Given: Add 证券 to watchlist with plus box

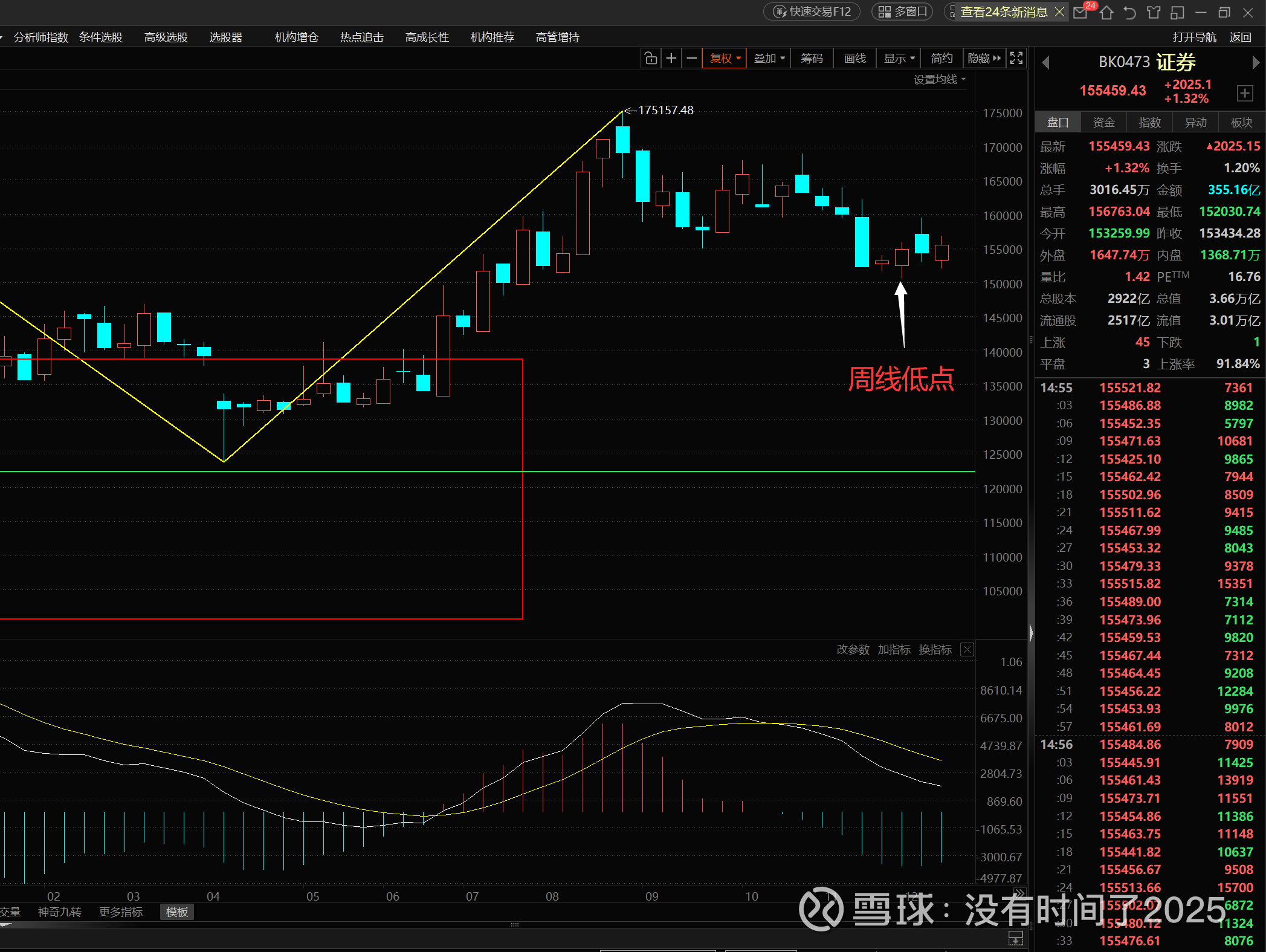Looking at the screenshot, I should click(1244, 93).
